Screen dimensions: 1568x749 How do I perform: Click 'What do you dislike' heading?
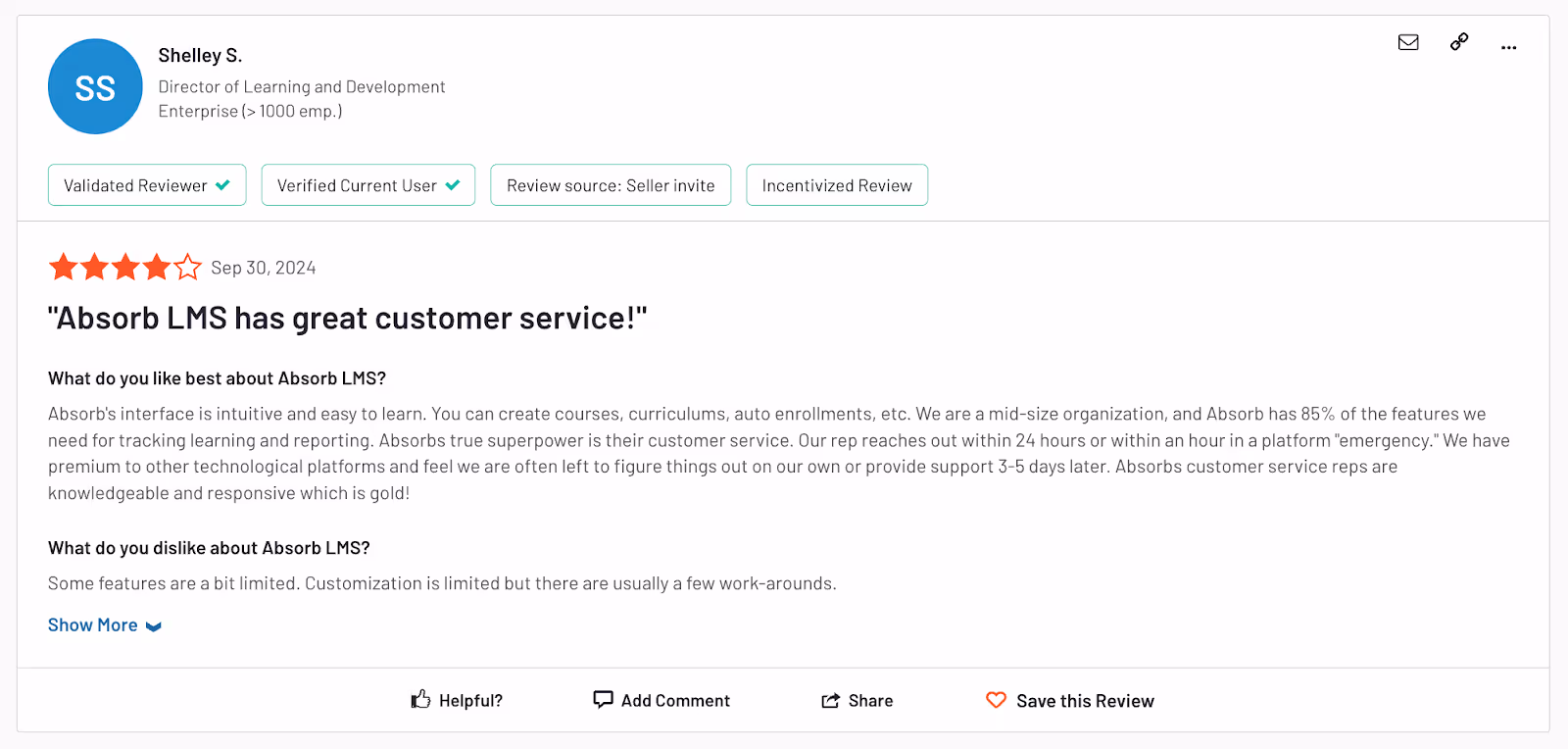pos(209,548)
